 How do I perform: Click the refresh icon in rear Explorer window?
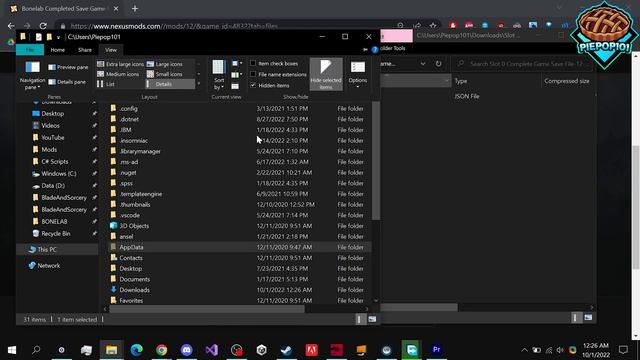438,64
